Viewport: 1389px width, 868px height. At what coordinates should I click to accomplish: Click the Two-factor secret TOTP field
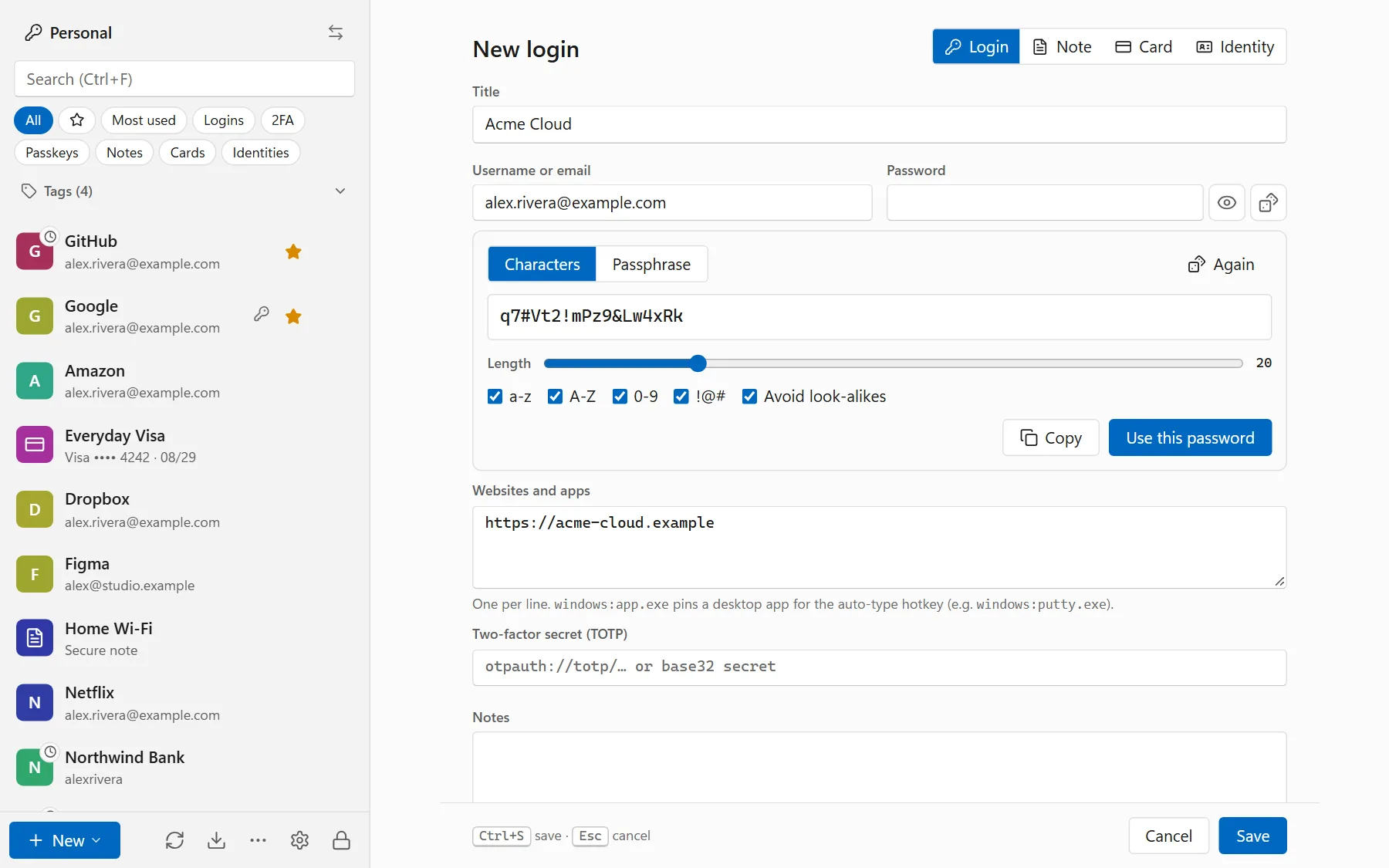(x=879, y=667)
